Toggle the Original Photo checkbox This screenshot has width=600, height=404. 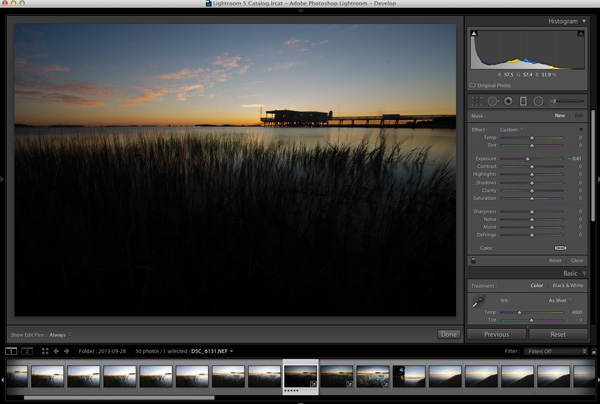[x=473, y=85]
